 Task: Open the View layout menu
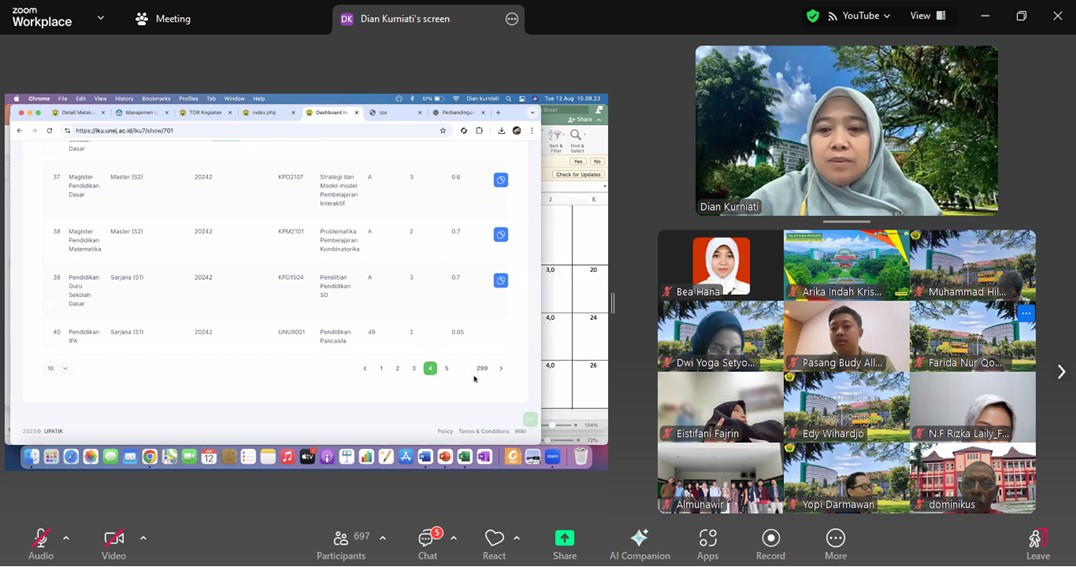point(927,16)
